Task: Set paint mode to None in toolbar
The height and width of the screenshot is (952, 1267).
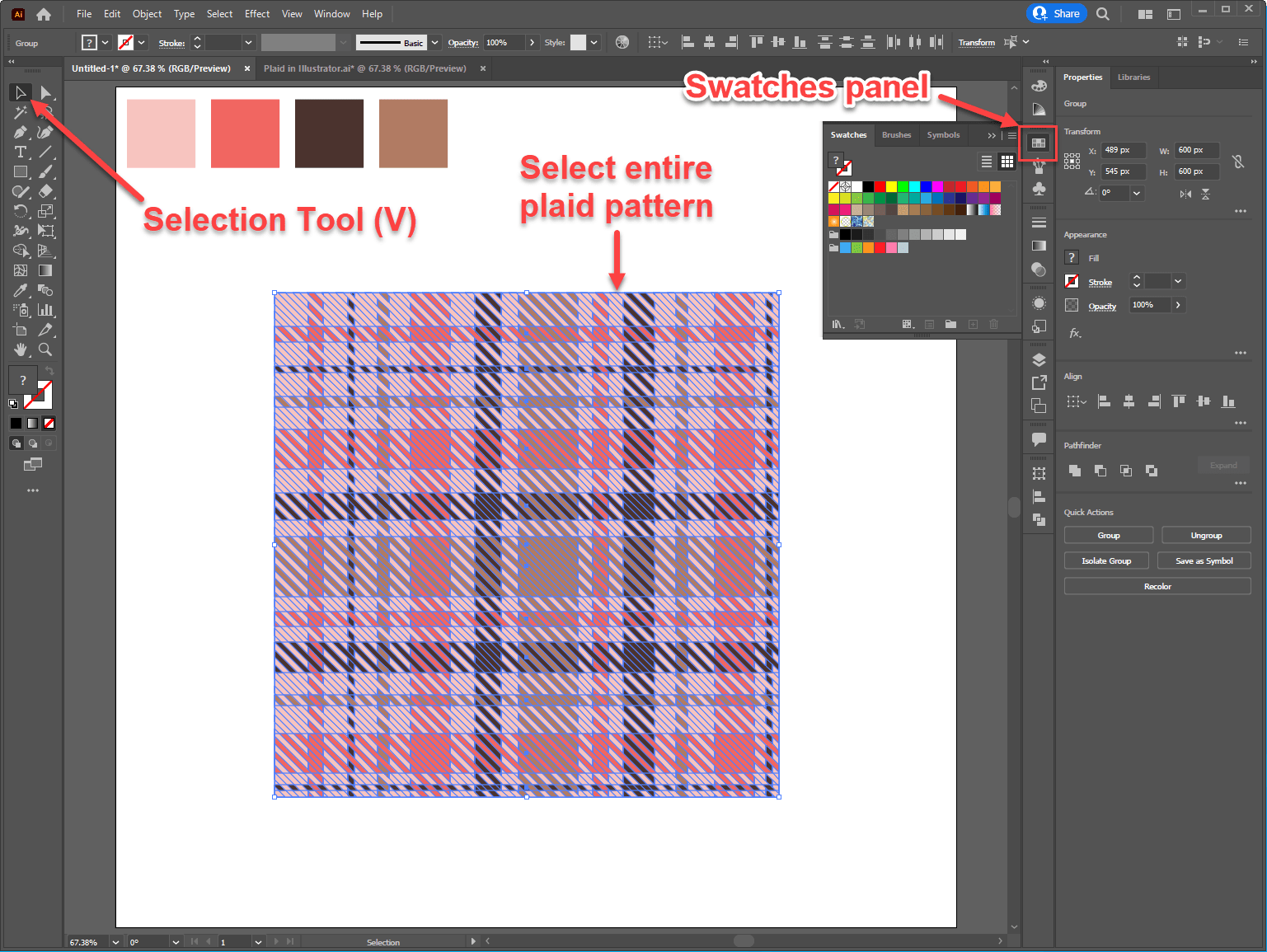Action: (x=49, y=424)
